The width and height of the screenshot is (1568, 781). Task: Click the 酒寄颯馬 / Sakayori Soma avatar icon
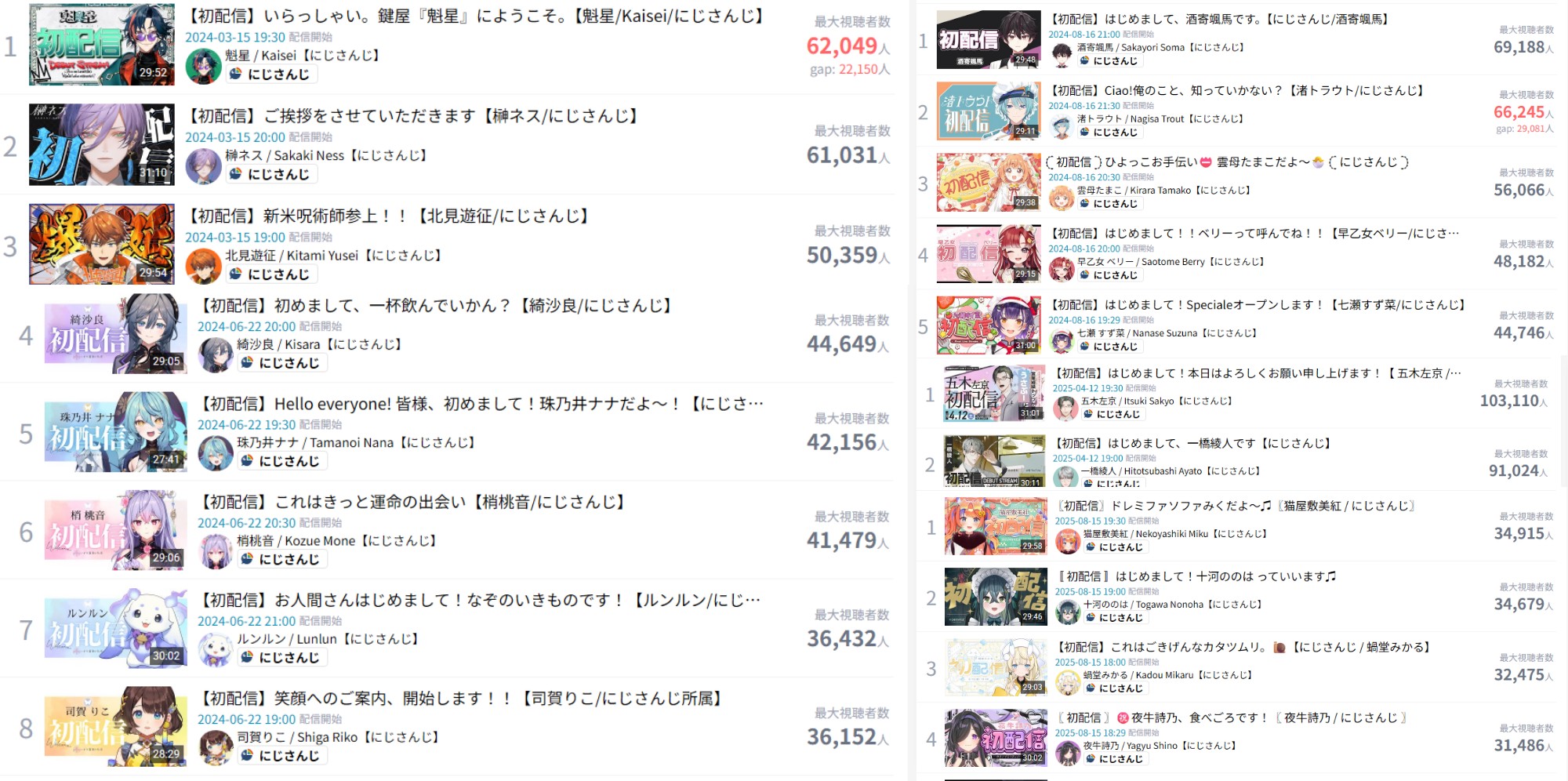(1062, 55)
